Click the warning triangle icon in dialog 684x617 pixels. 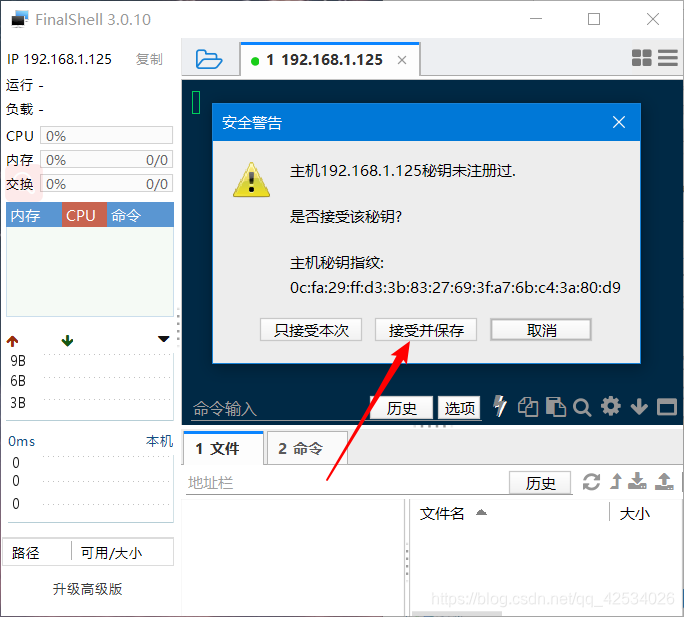(251, 180)
